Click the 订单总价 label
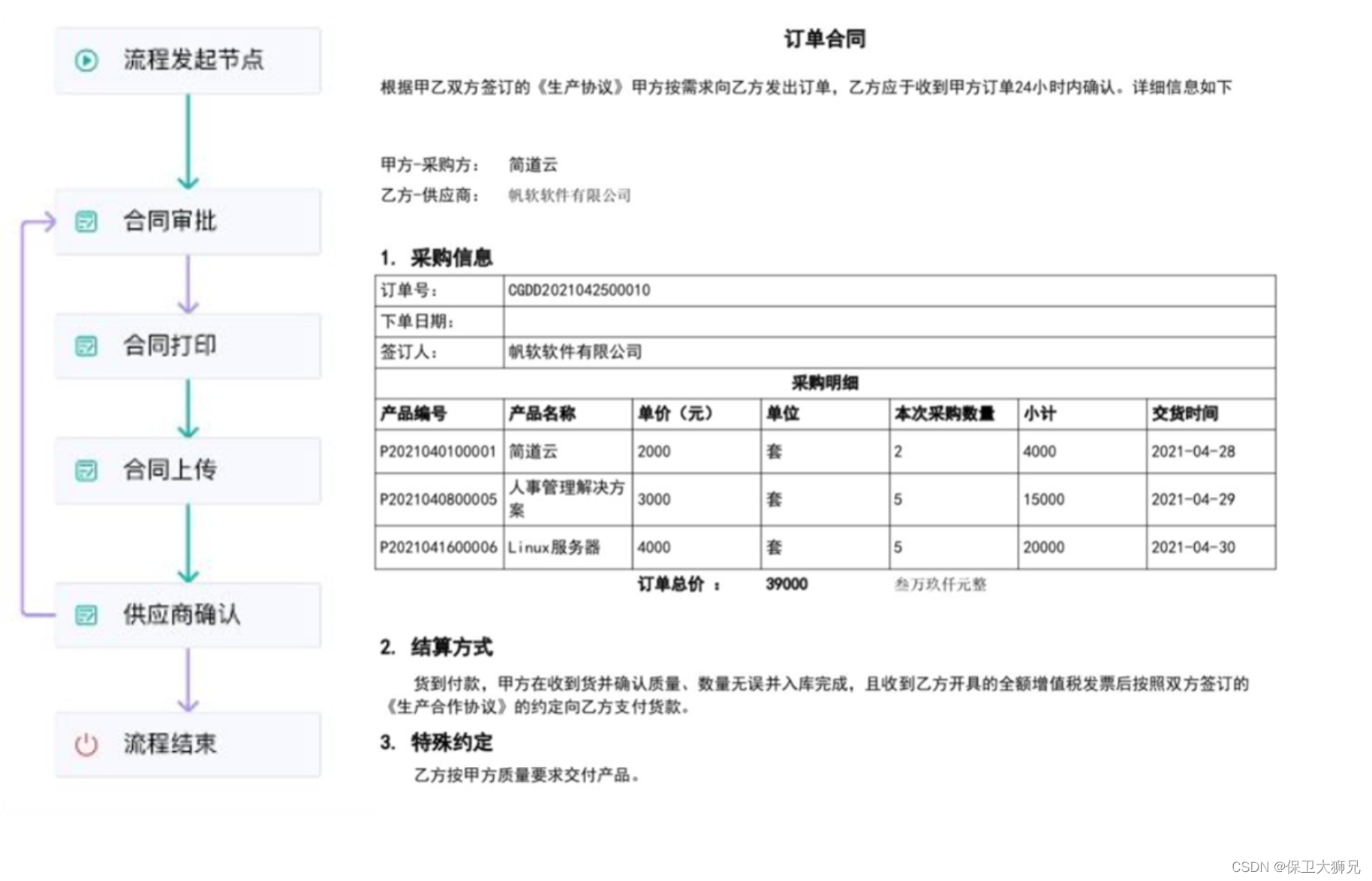 [678, 585]
